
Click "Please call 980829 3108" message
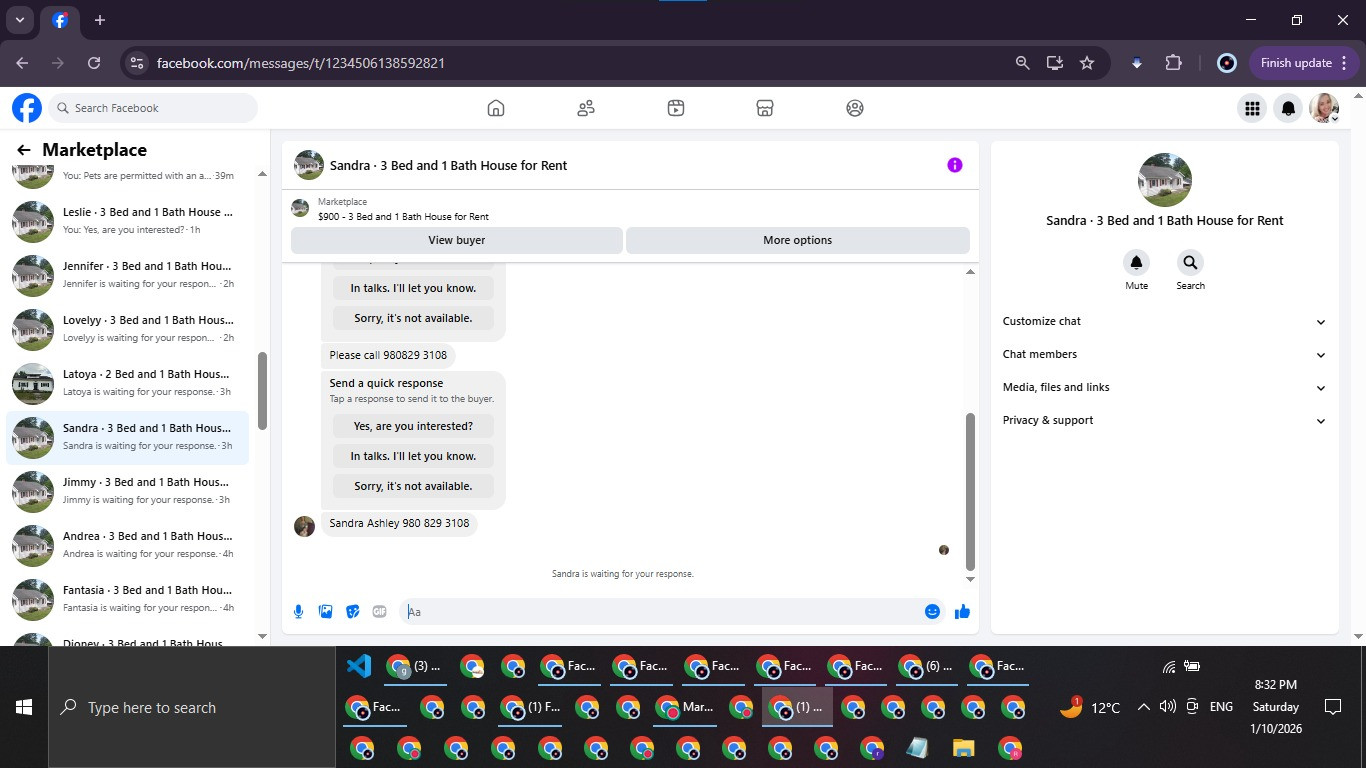point(388,355)
